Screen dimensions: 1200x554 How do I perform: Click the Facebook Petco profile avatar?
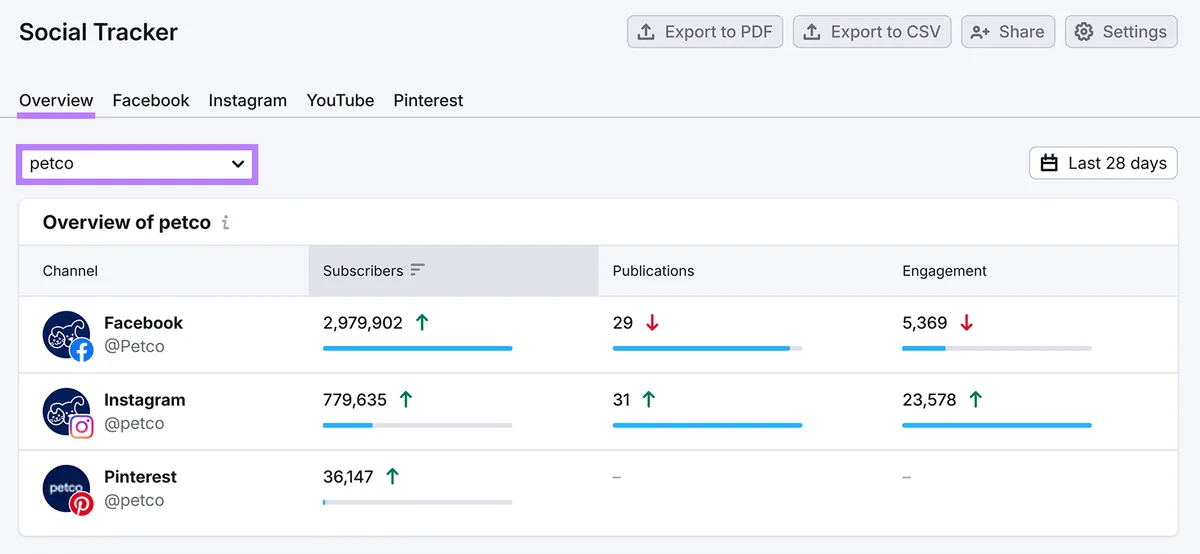67,335
